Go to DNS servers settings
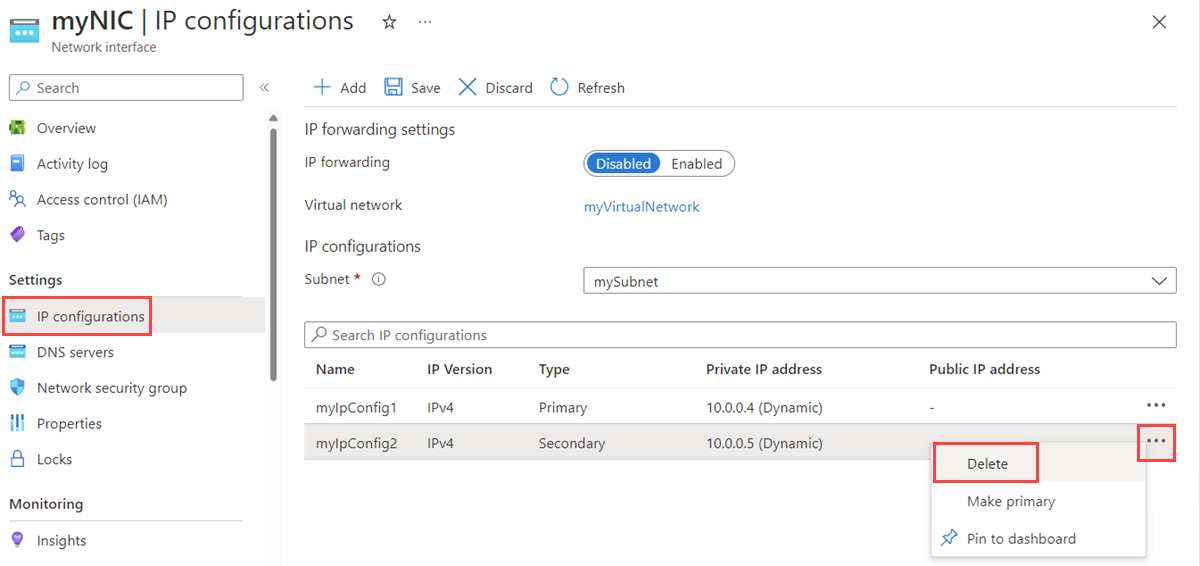 tap(75, 352)
